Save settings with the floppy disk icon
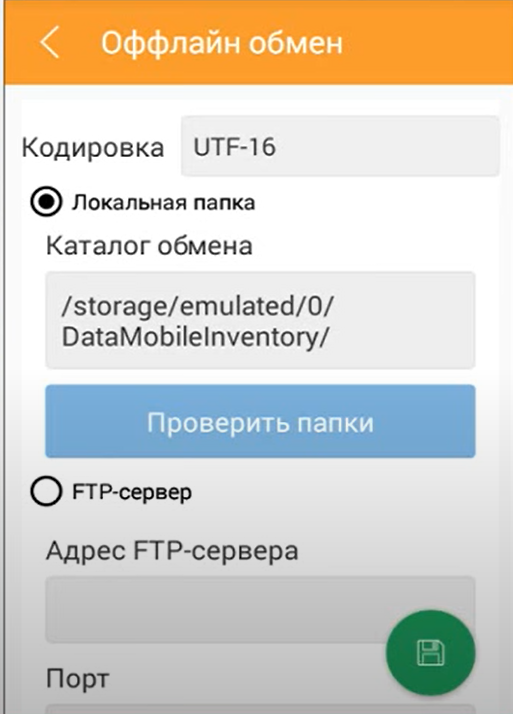The height and width of the screenshot is (714, 513). pos(431,653)
